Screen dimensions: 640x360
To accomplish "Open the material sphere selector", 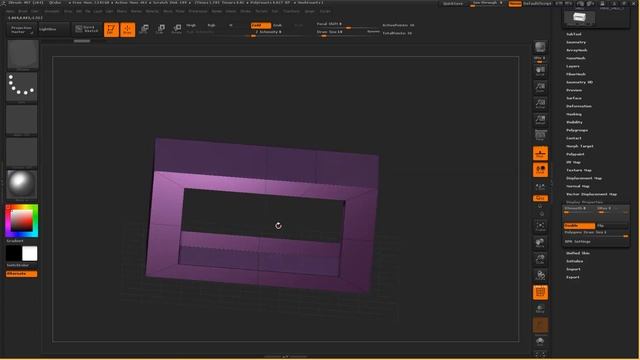I will pyautogui.click(x=22, y=184).
